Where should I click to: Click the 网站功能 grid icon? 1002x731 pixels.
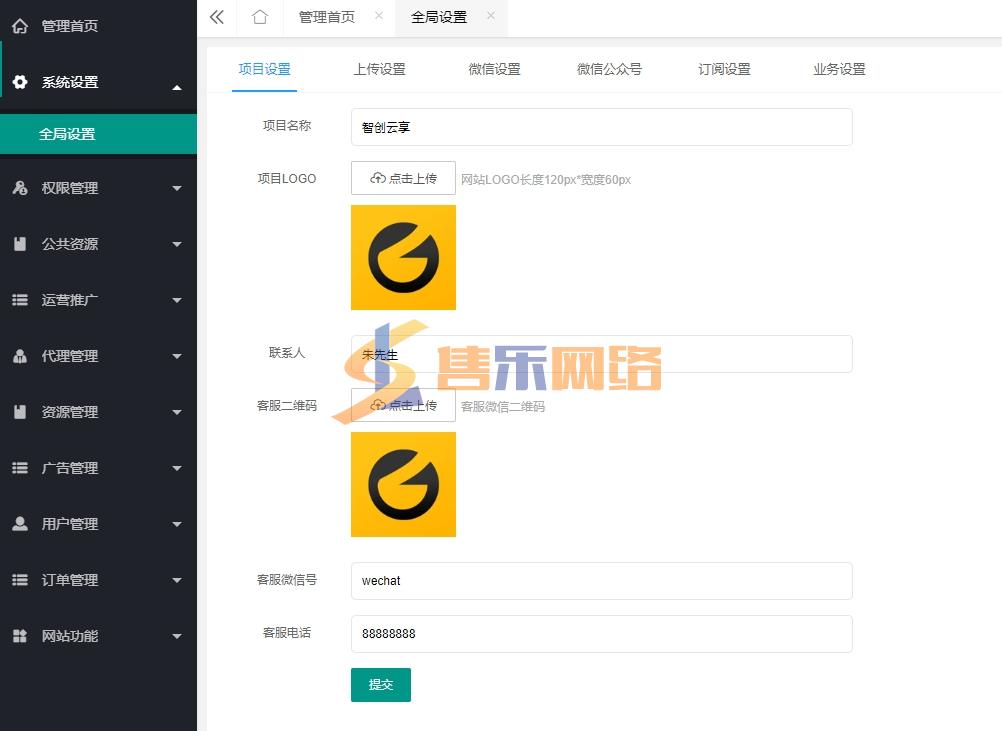click(x=20, y=636)
